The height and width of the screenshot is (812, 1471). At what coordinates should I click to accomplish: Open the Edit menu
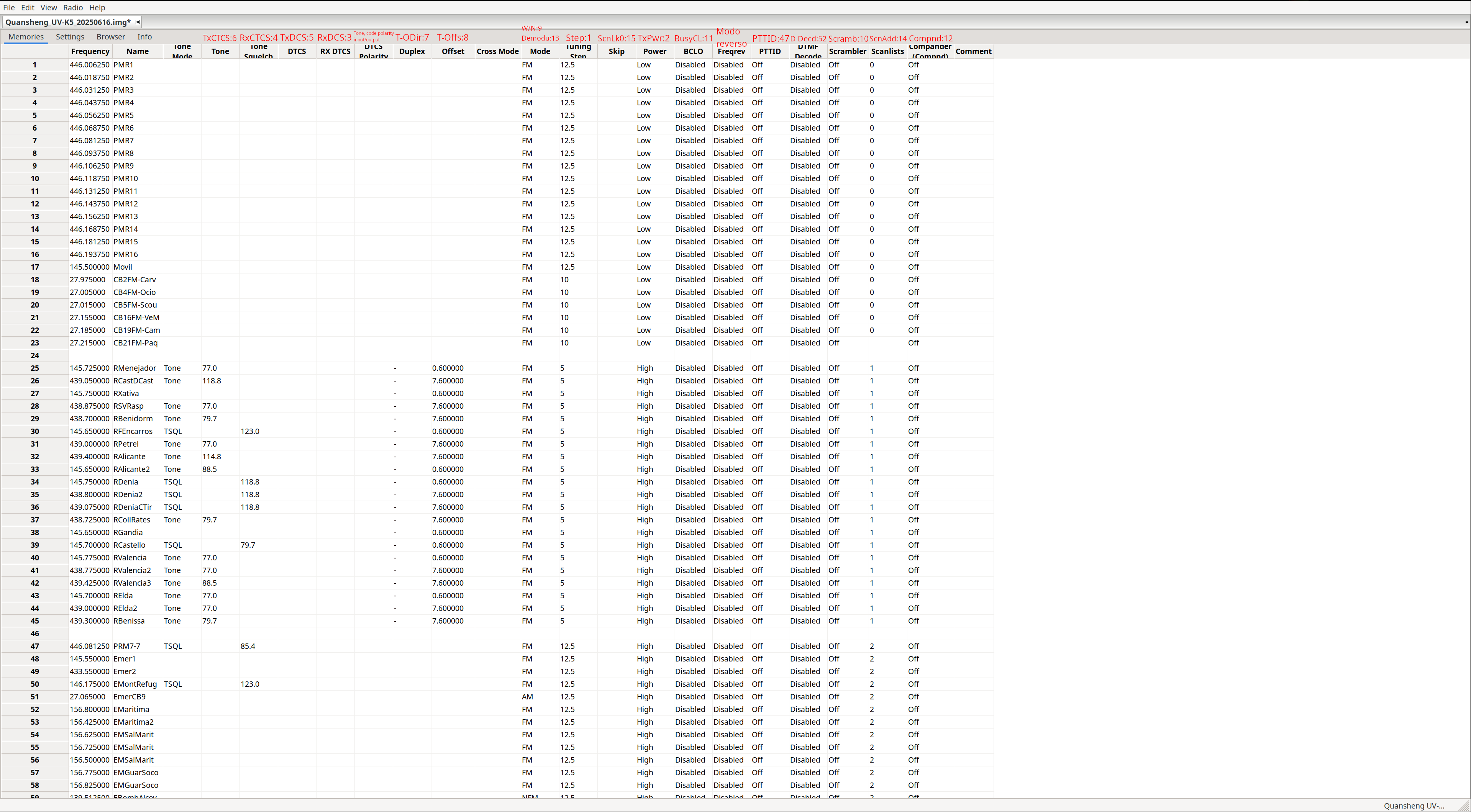tap(28, 7)
